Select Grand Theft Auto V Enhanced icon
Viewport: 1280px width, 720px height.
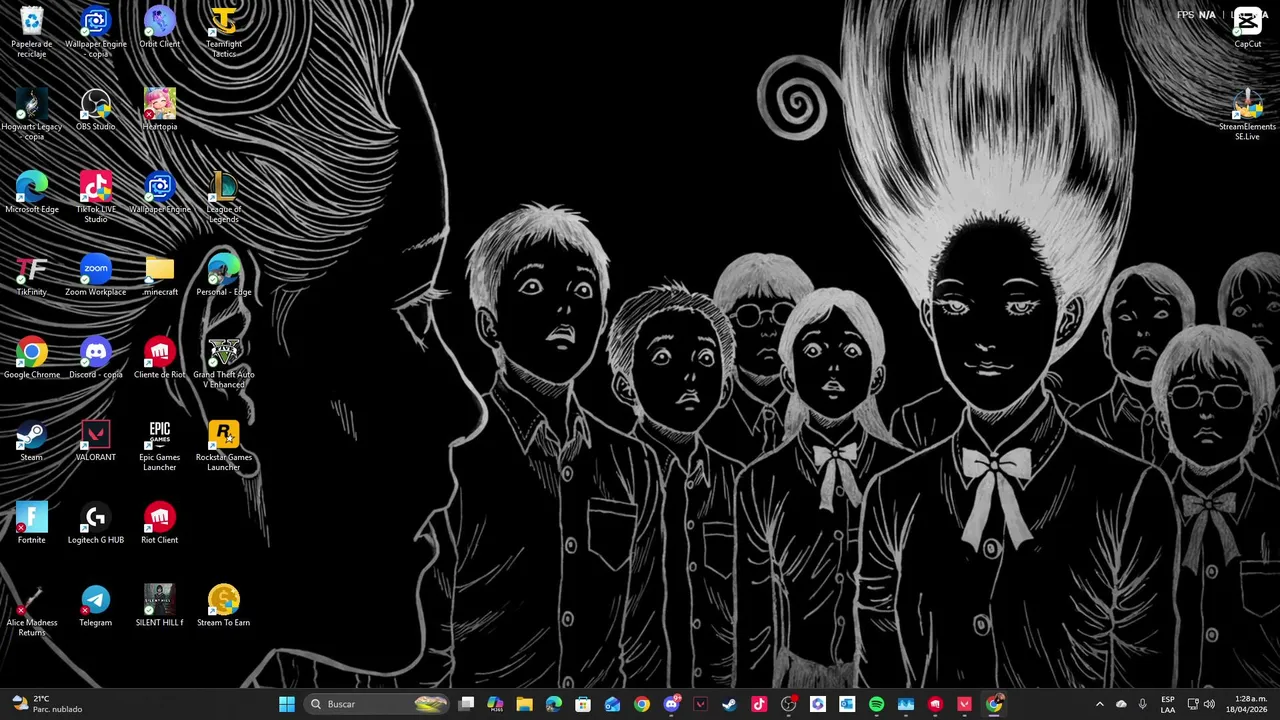[224, 363]
